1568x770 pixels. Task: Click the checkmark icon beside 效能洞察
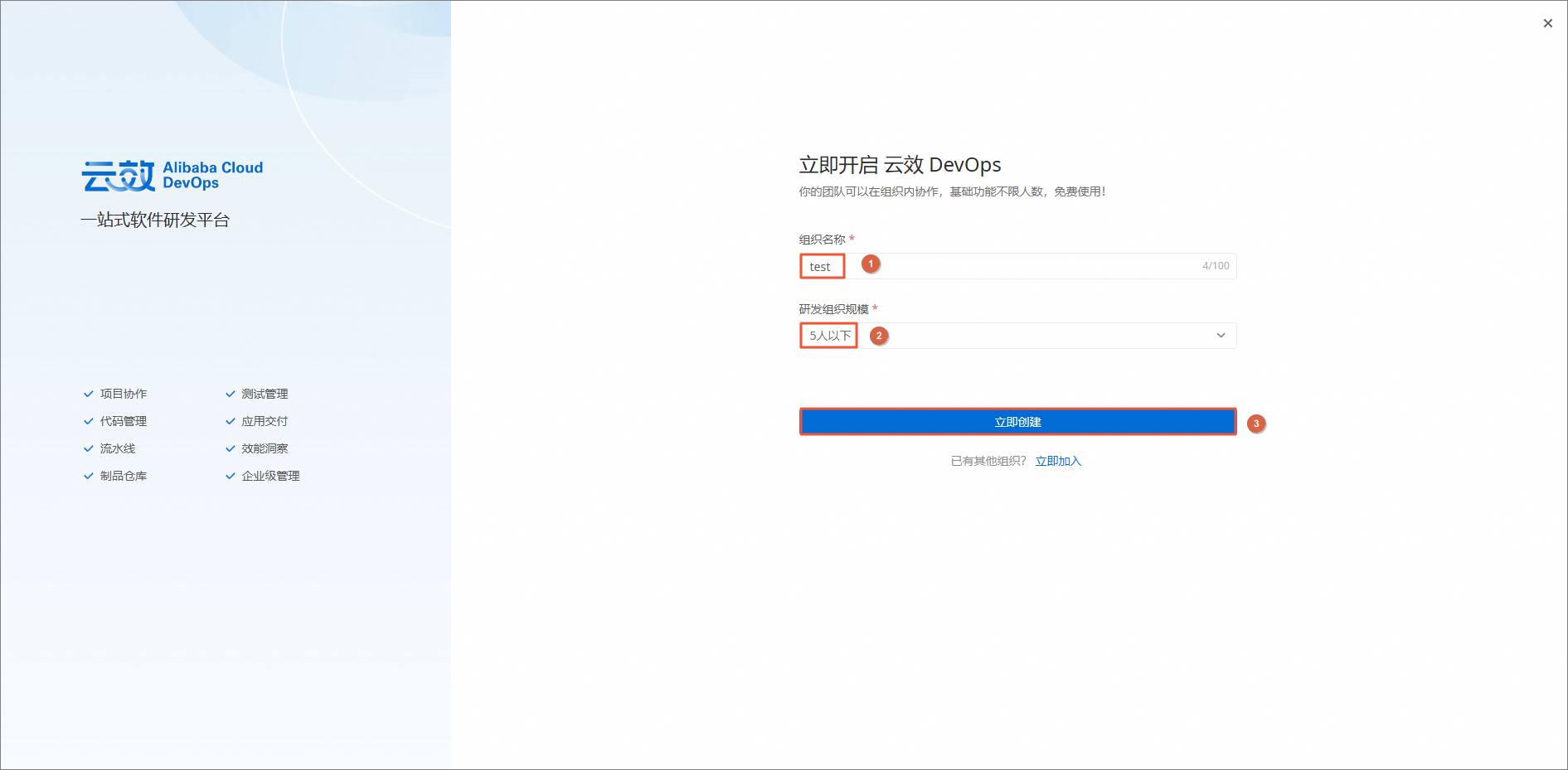[x=230, y=449]
